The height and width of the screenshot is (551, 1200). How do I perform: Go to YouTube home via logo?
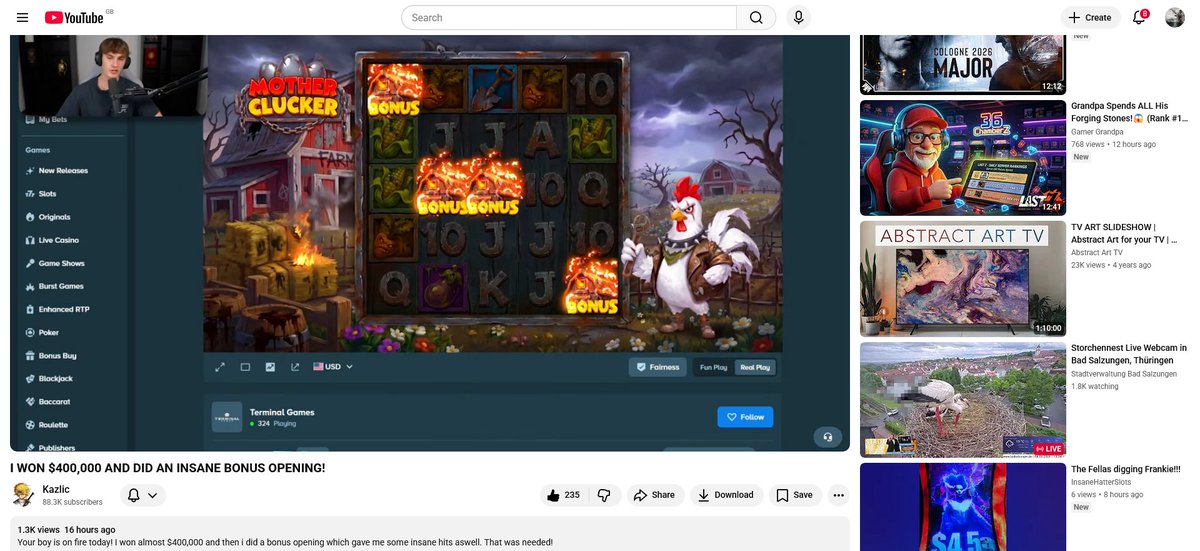73,17
